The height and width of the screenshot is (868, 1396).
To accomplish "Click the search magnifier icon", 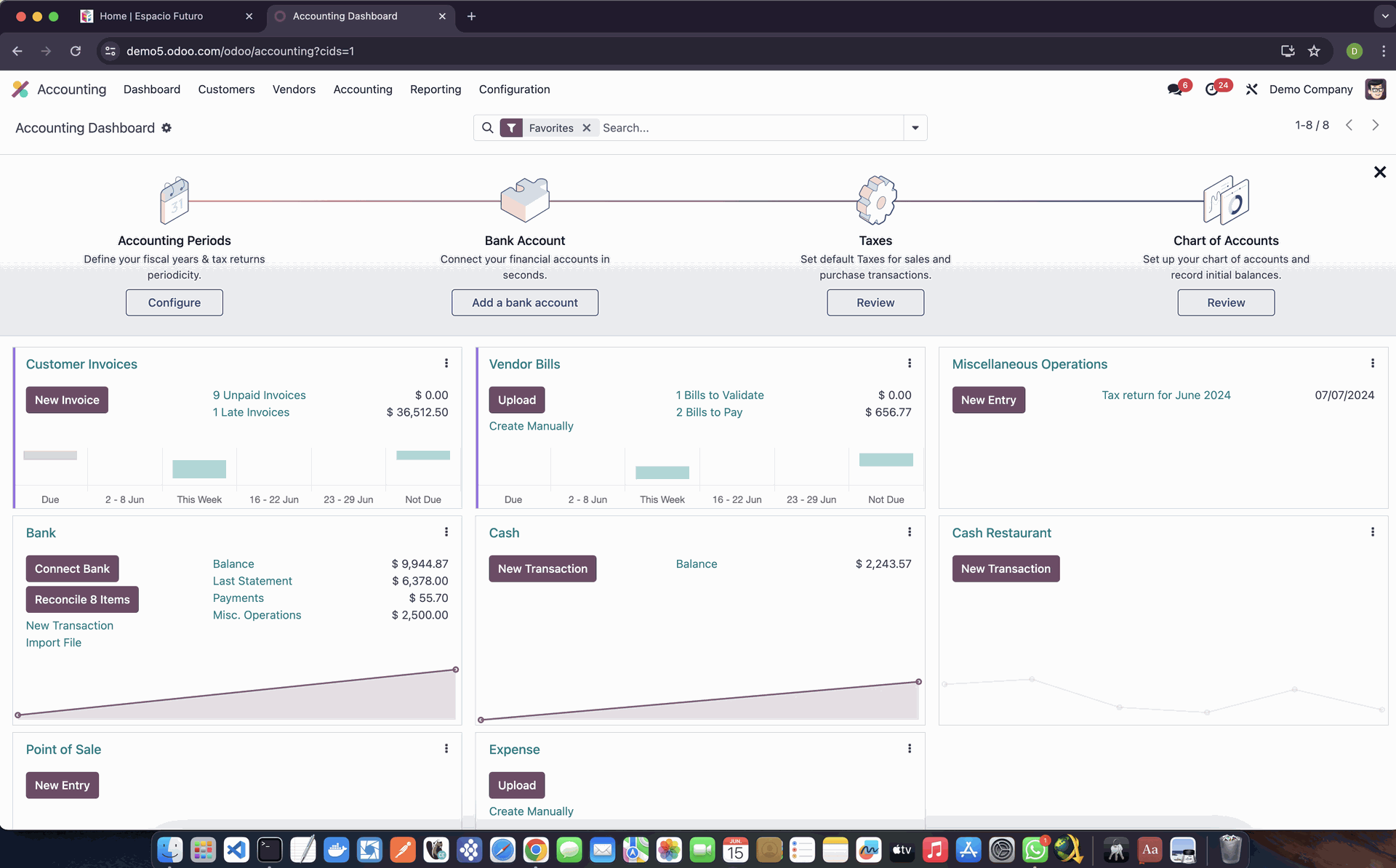I will (488, 128).
